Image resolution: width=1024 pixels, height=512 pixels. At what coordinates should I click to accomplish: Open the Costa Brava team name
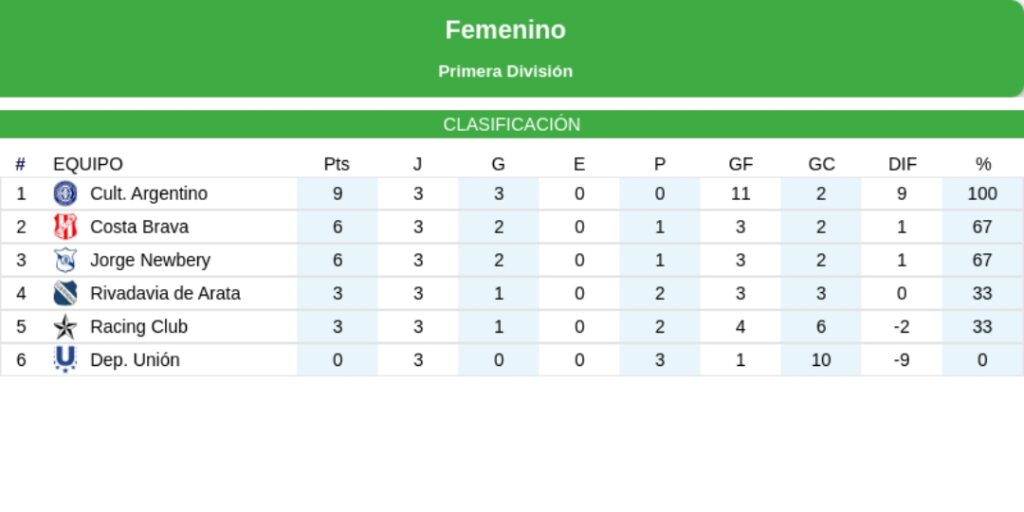(x=139, y=227)
